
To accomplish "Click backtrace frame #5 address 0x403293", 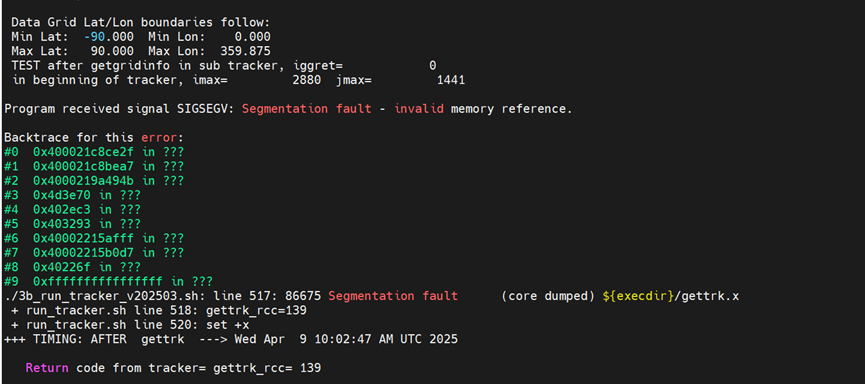I will click(x=62, y=223).
